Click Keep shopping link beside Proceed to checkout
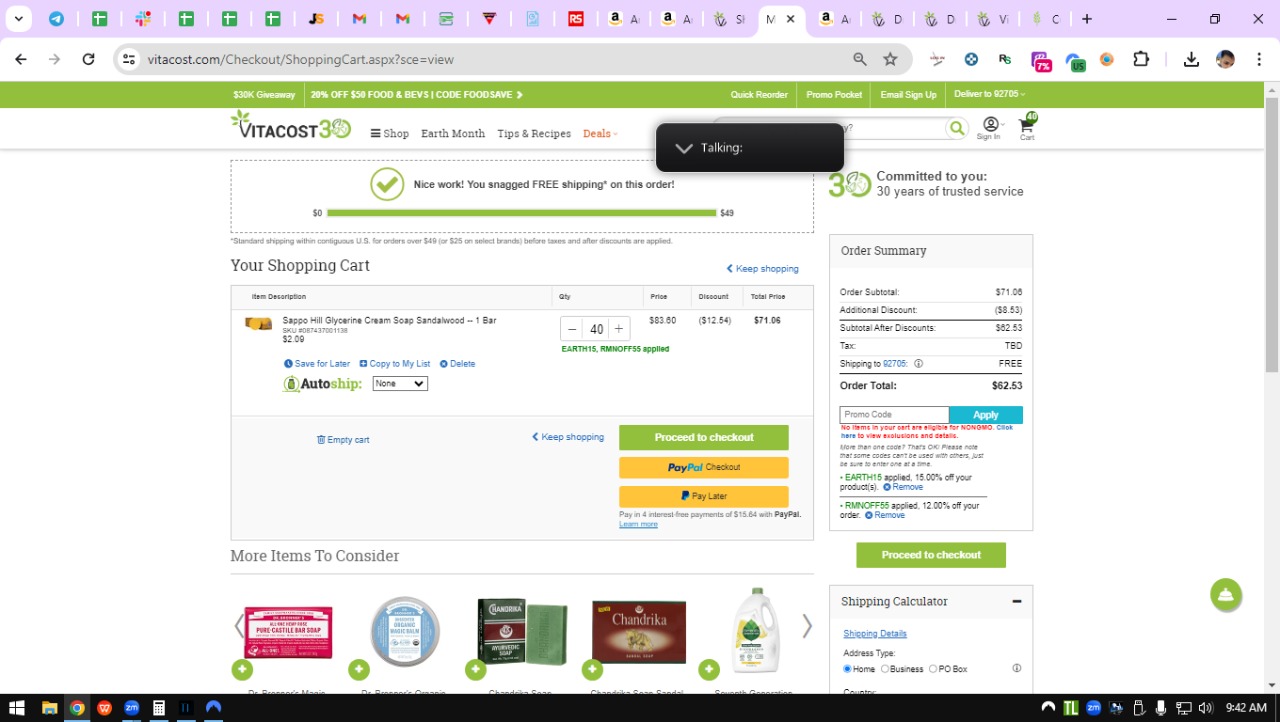Image resolution: width=1280 pixels, height=722 pixels. [568, 437]
